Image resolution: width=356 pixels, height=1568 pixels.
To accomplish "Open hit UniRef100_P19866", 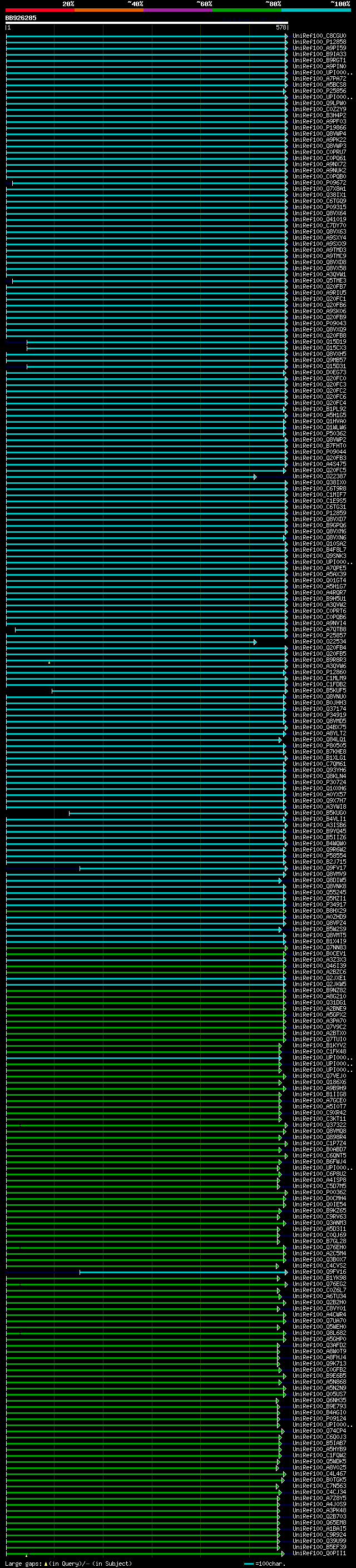I will coord(319,128).
